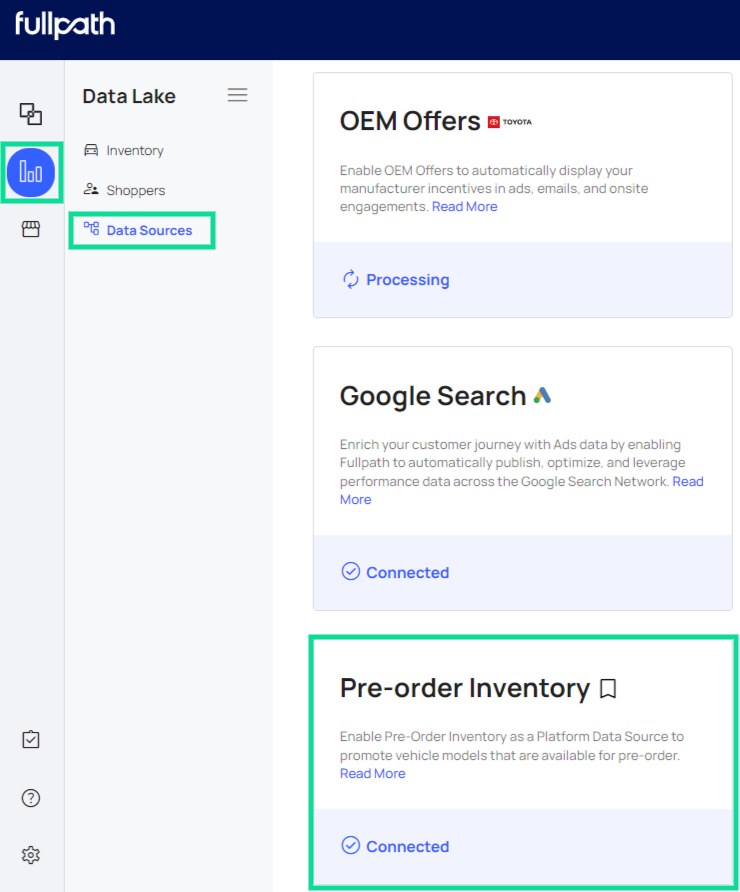This screenshot has height=892, width=740.
Task: Click the Toyota logo on OEM Offers
Action: (510, 122)
